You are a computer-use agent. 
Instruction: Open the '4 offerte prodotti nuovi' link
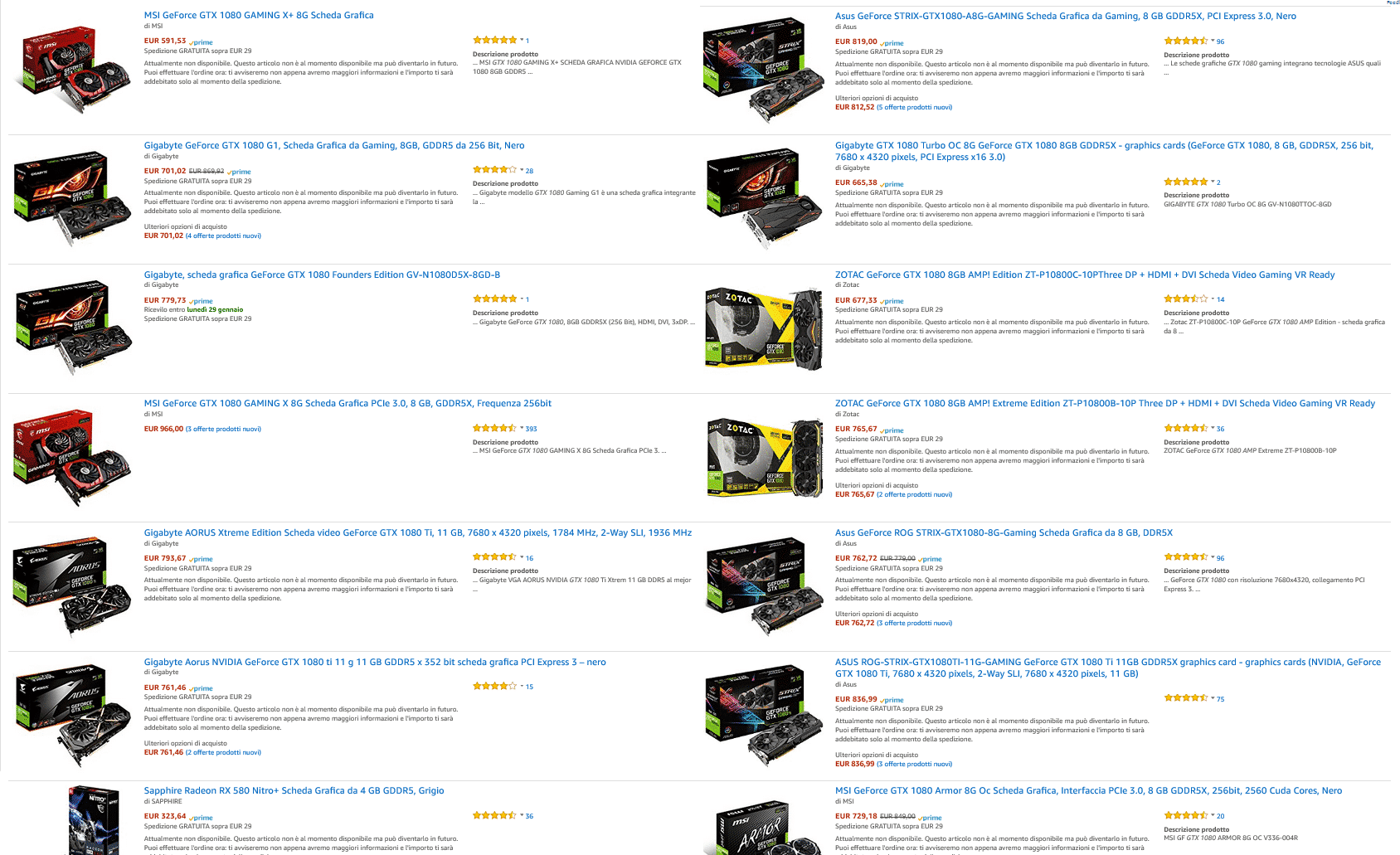click(223, 236)
